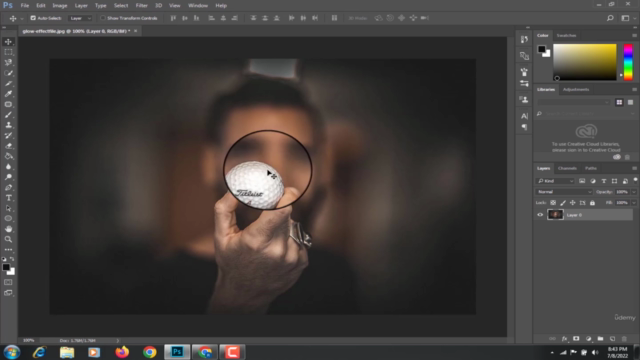The image size is (640, 360).
Task: Select the Horizontal Type tool
Action: [x=8, y=198]
